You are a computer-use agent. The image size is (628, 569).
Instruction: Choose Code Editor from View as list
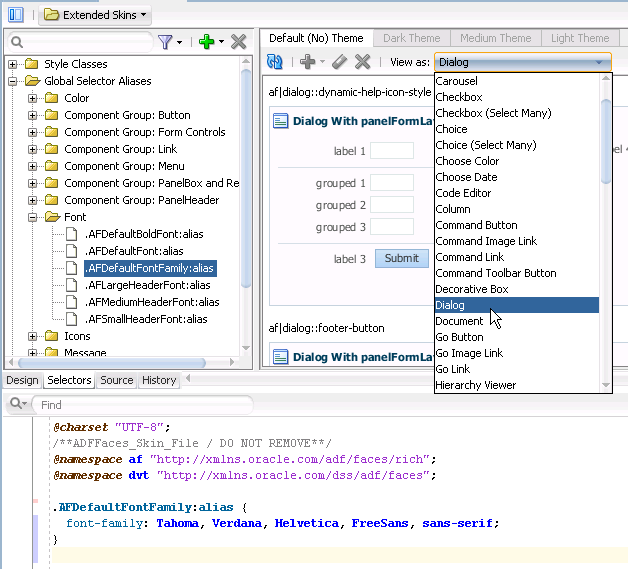point(517,193)
